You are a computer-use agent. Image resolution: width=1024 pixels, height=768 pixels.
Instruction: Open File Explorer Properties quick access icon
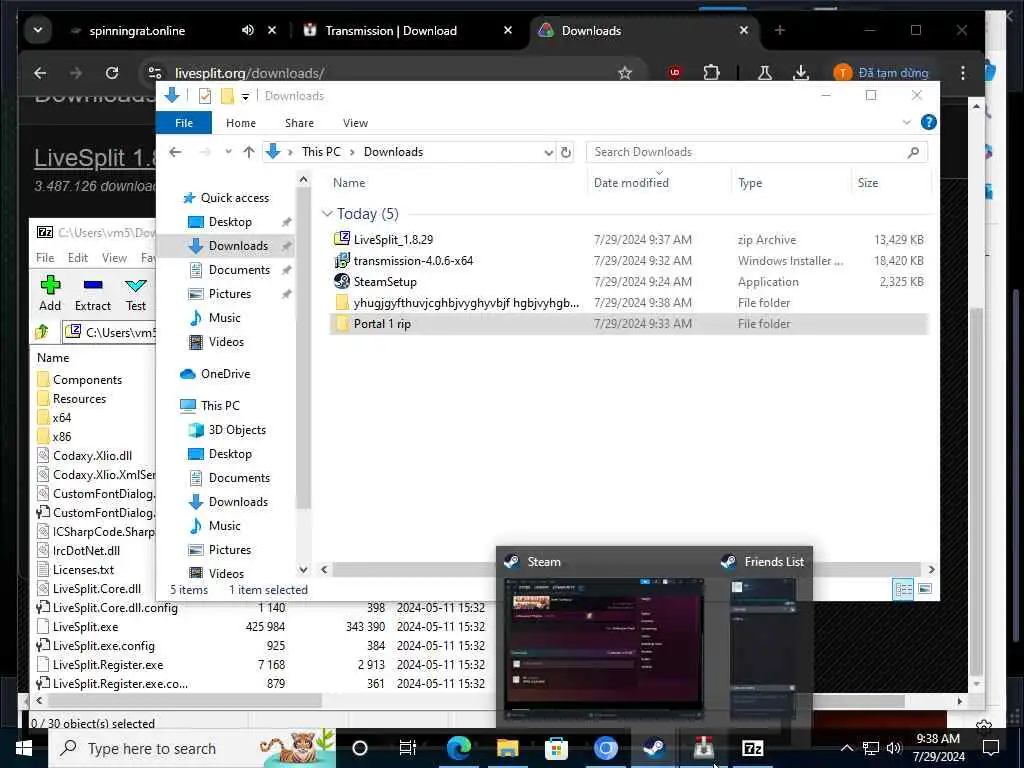204,96
